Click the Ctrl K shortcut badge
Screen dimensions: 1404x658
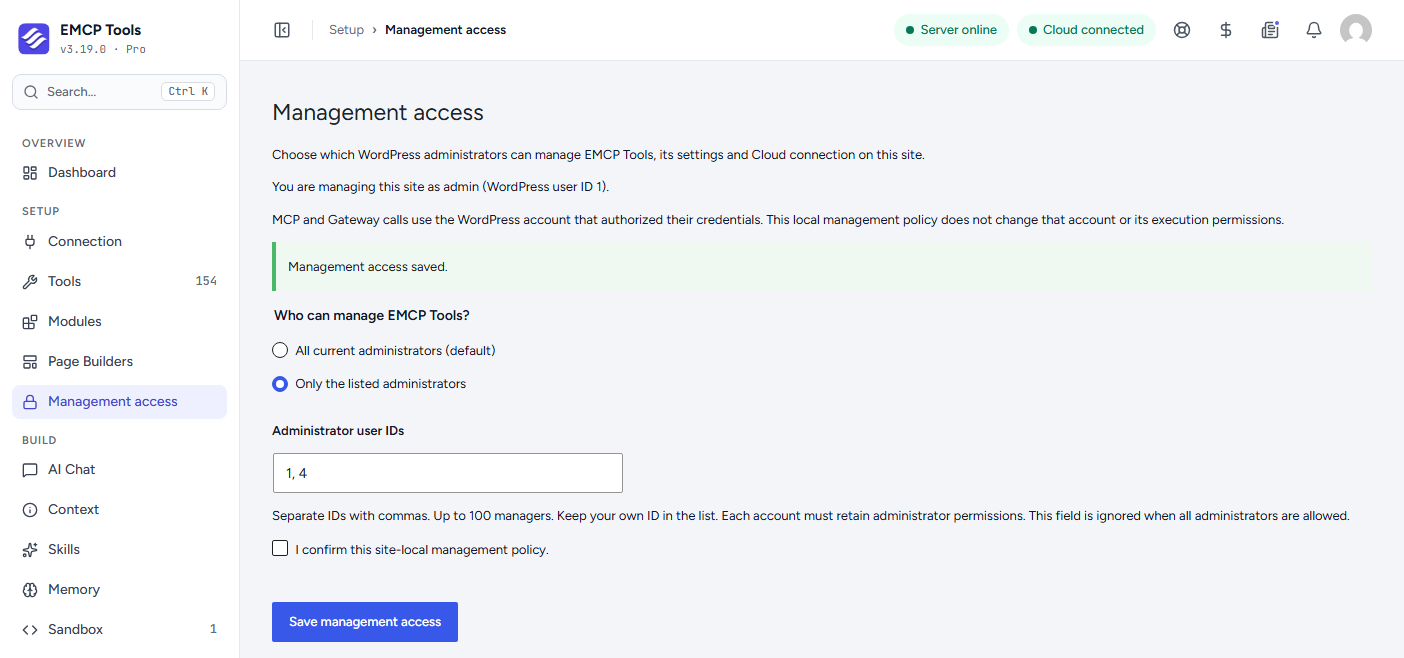[x=188, y=92]
